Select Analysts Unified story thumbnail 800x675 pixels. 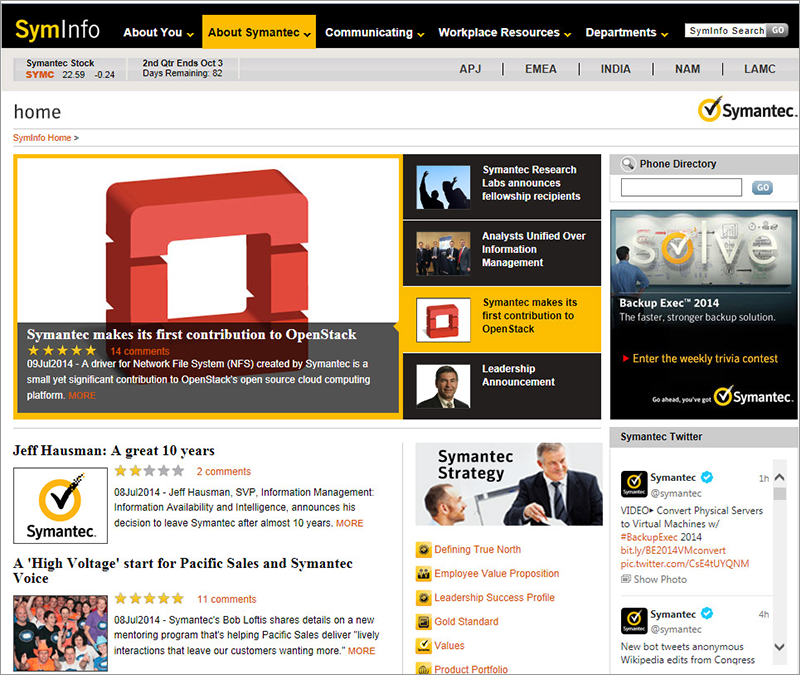click(443, 254)
